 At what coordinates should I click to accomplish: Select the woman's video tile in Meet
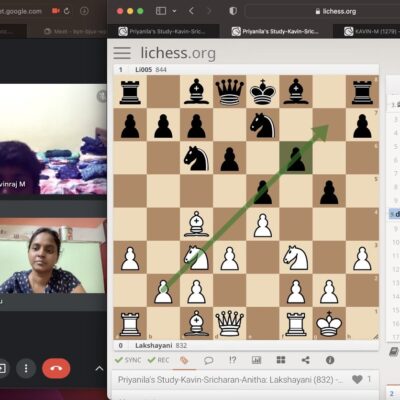(53, 256)
